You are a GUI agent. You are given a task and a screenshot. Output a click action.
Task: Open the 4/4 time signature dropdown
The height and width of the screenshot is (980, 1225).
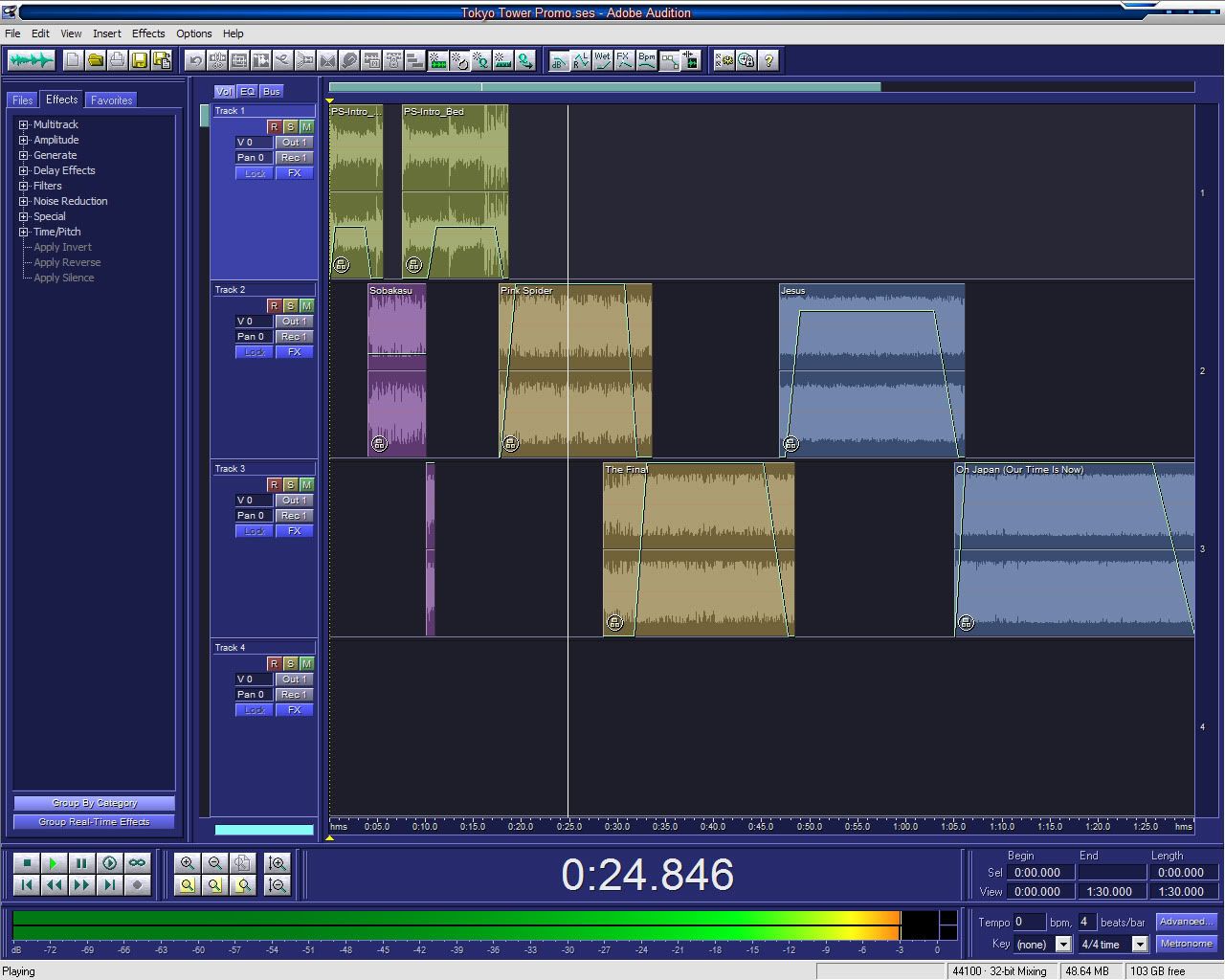[1139, 944]
